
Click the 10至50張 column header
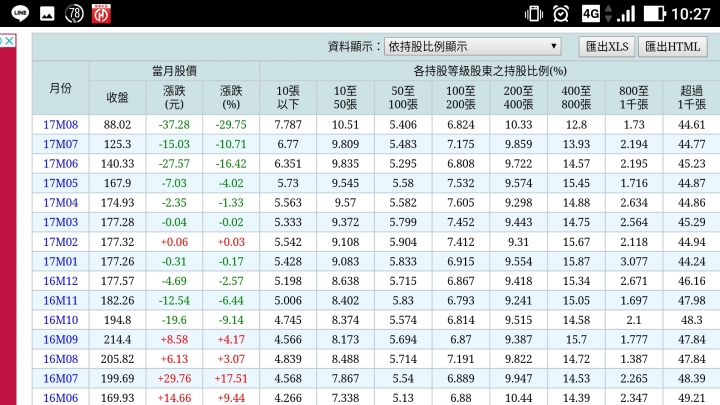(x=345, y=97)
